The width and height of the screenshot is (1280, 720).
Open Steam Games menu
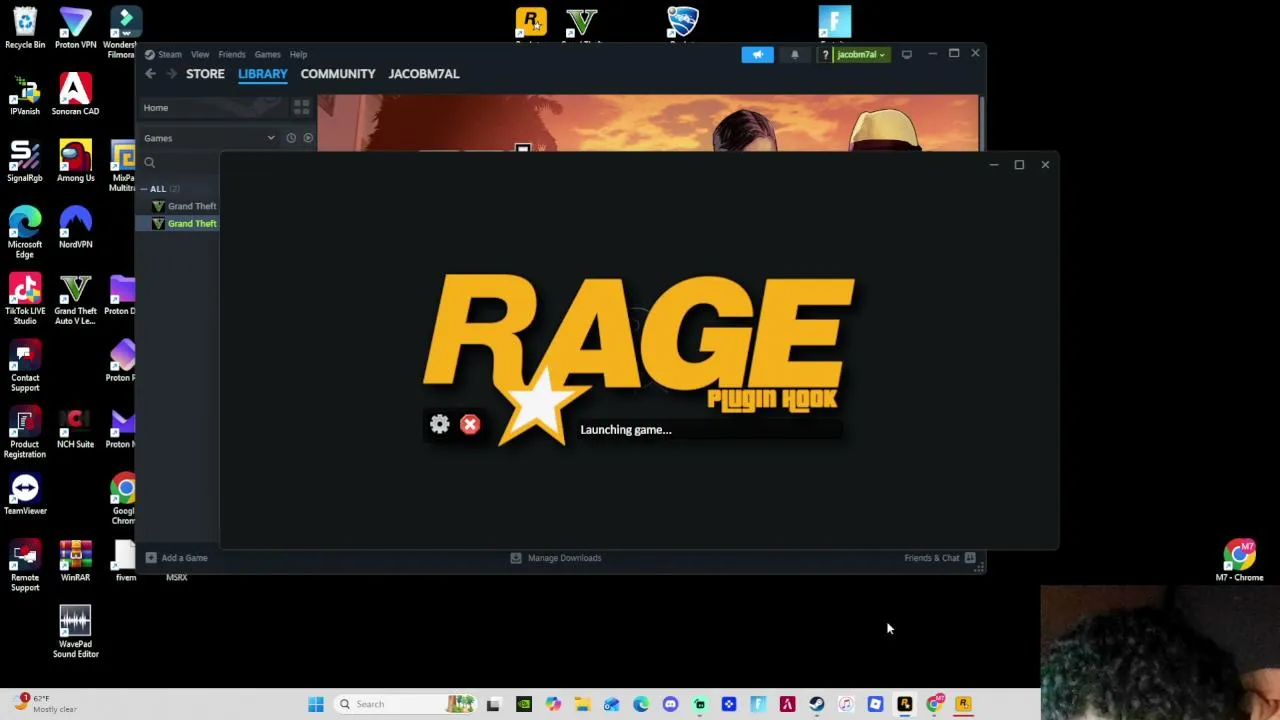coord(267,54)
